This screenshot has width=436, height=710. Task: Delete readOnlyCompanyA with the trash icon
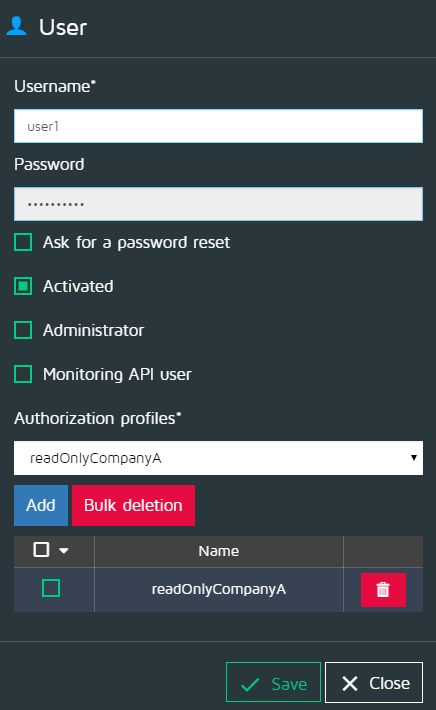(383, 590)
